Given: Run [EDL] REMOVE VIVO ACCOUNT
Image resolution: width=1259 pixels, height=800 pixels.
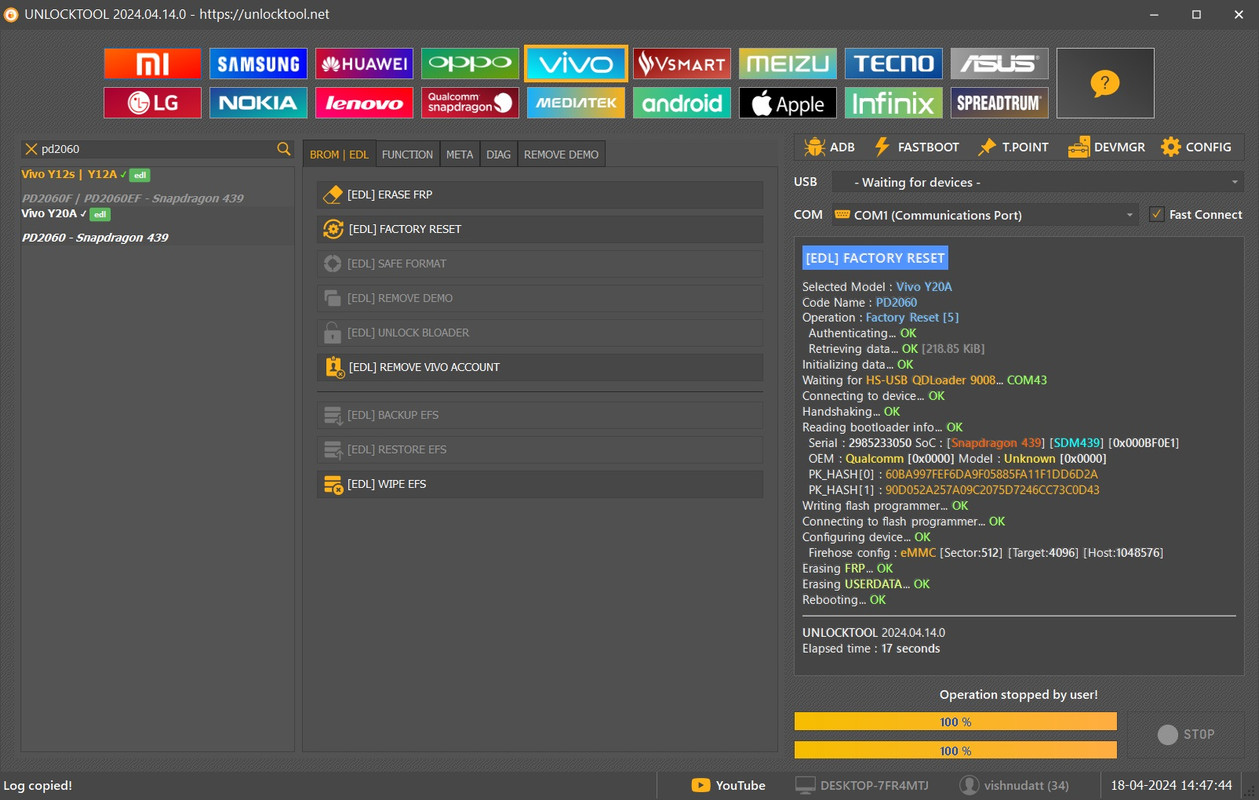Looking at the screenshot, I should click(x=540, y=367).
